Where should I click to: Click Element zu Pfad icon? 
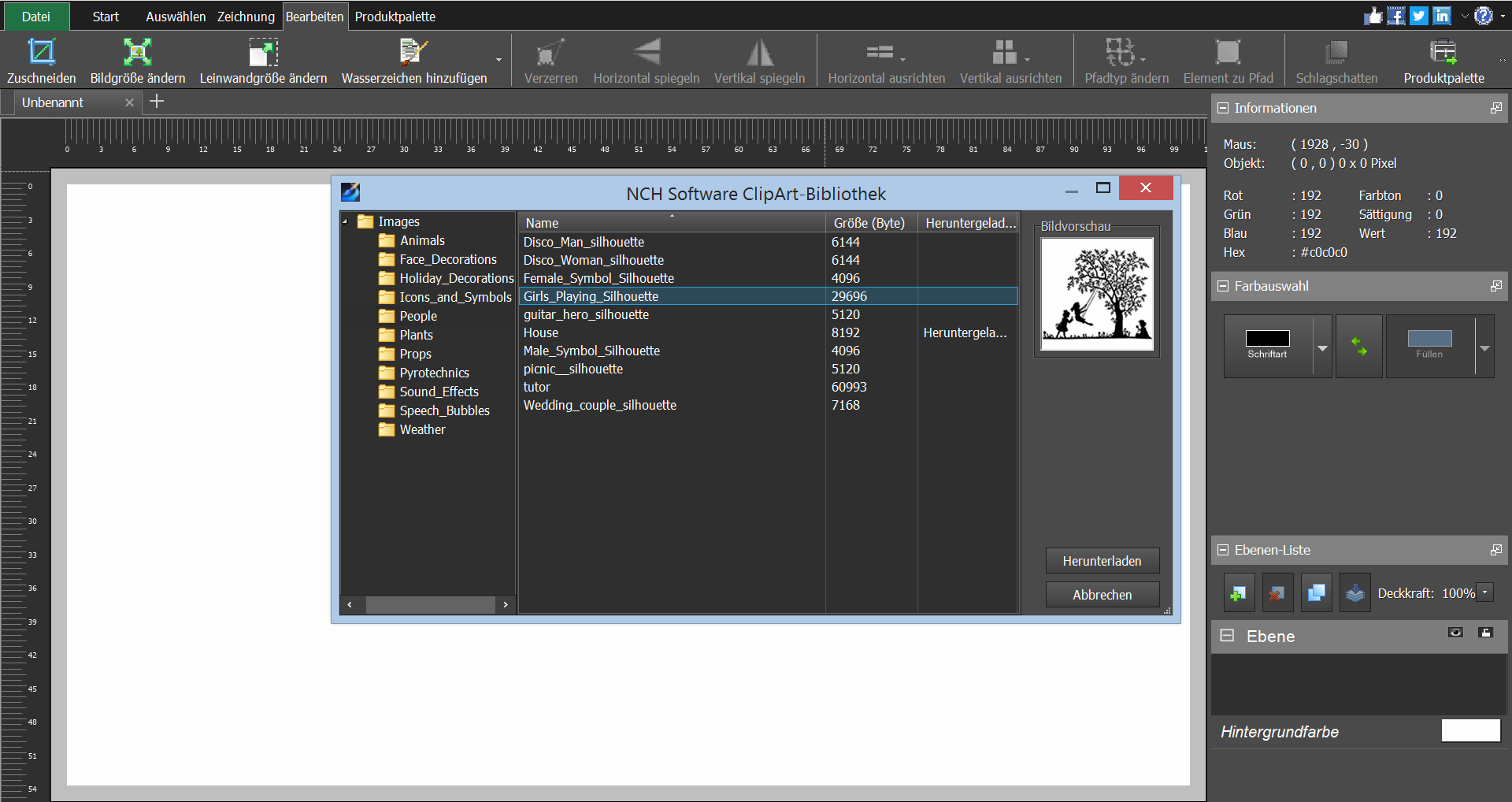click(1228, 53)
